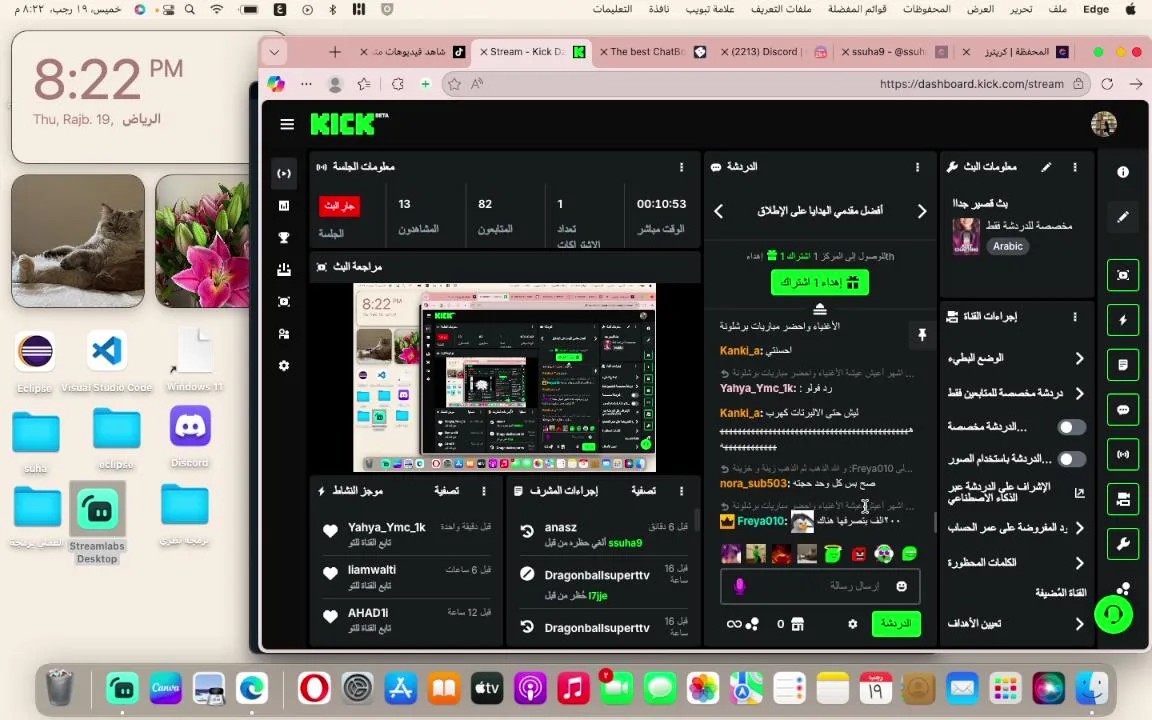Screen dimensions: 1152x720
Task: Open moderator actions panel three-dot menu
Action: point(682,490)
